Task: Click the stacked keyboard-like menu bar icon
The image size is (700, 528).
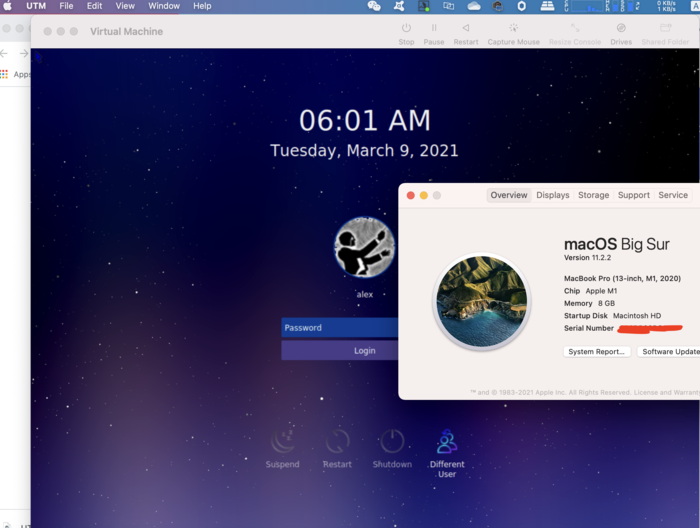Action: (547, 6)
